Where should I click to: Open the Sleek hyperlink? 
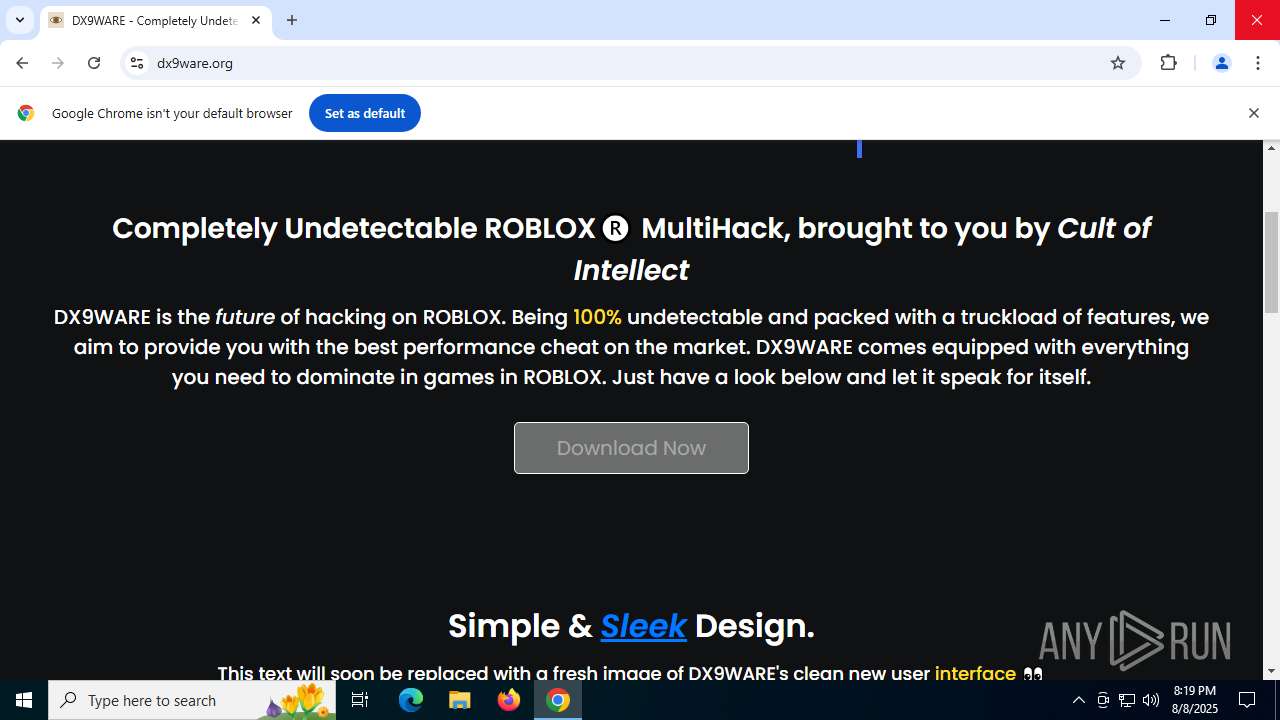(643, 626)
